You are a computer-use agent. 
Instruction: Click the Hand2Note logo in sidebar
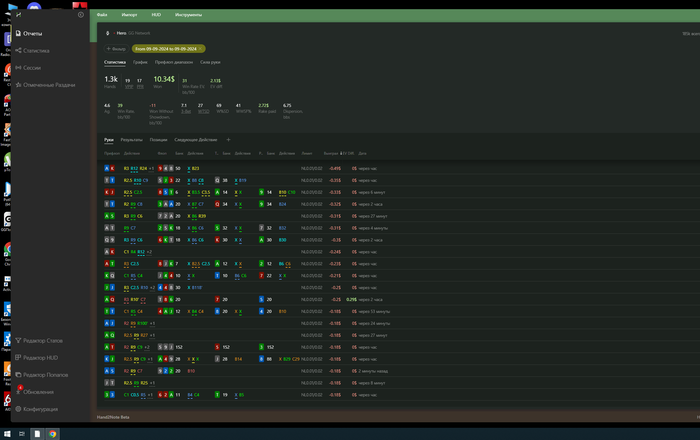click(x=18, y=15)
